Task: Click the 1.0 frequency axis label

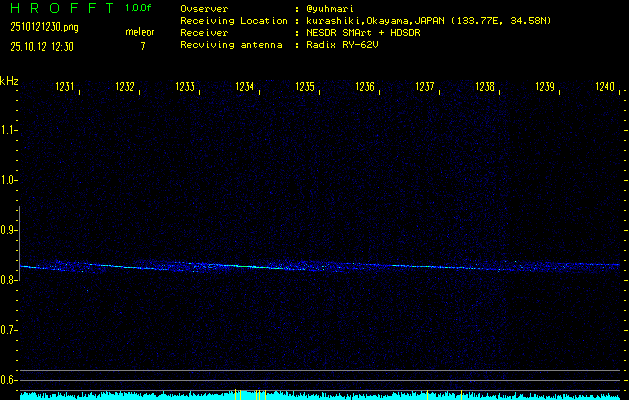Action: 9,181
